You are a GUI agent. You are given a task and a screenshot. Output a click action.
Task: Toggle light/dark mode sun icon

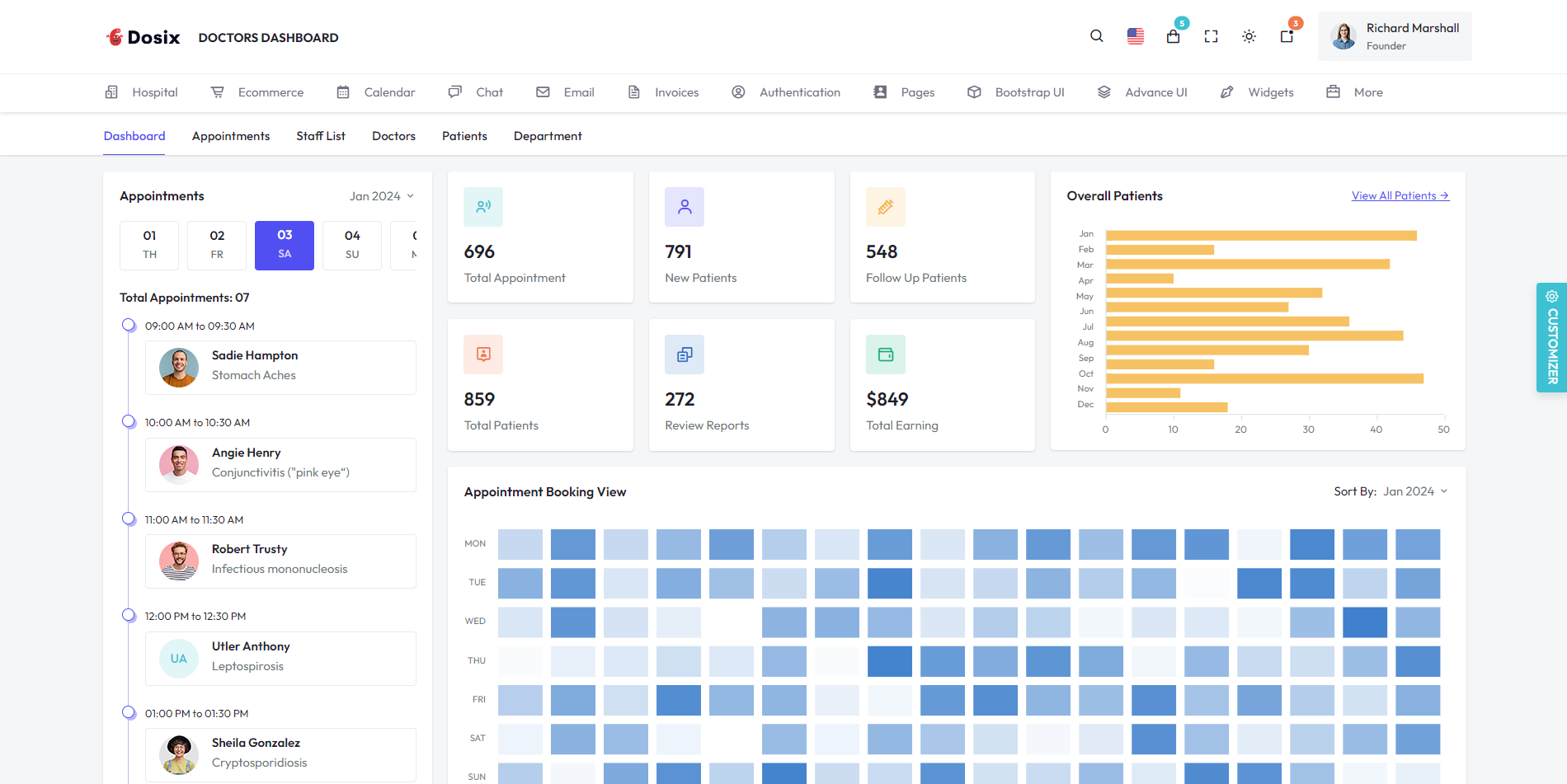click(x=1249, y=36)
